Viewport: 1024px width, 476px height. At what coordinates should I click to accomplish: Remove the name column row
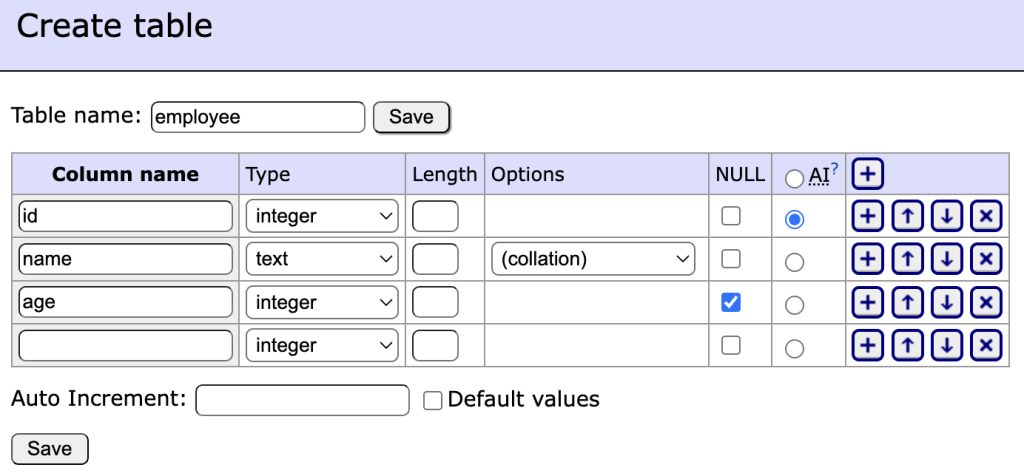coord(986,259)
